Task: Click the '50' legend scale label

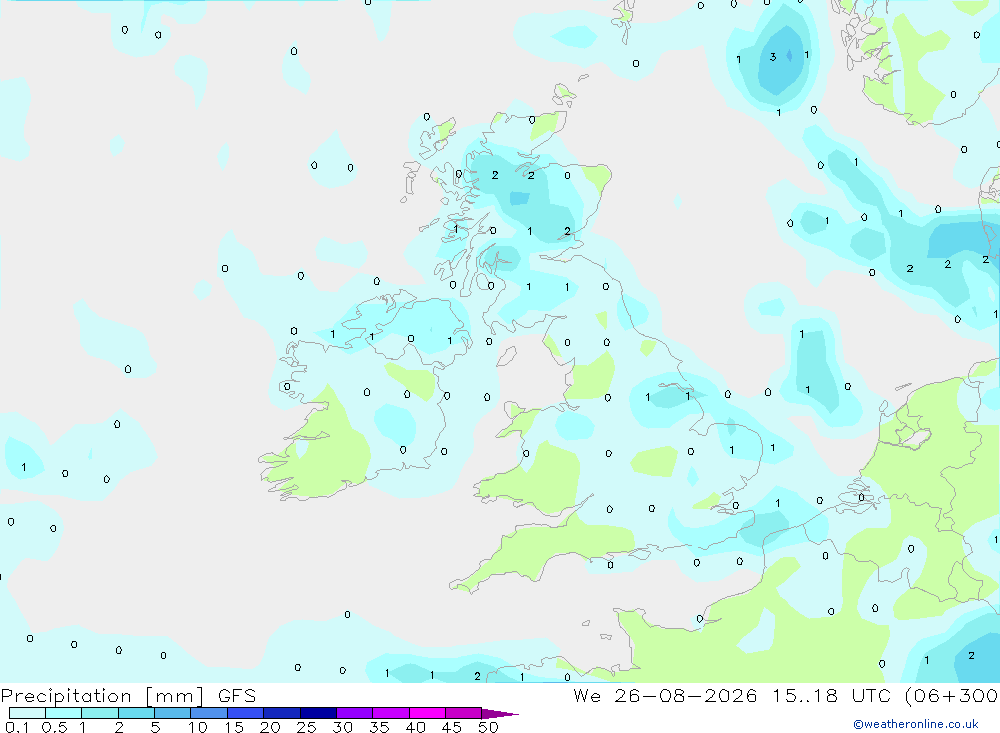Action: 488,727
